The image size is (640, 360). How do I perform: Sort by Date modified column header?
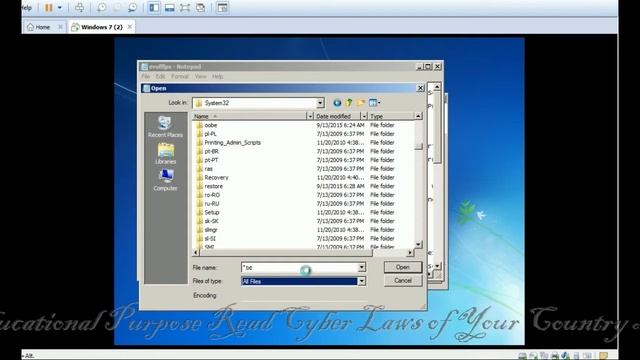click(338, 116)
